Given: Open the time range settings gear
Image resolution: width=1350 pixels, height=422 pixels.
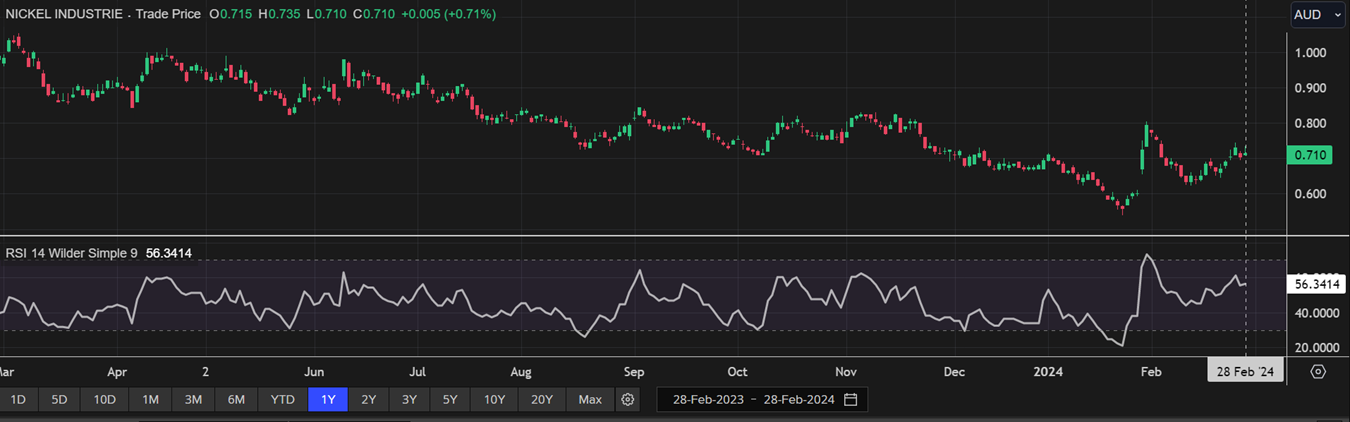Looking at the screenshot, I should (628, 400).
